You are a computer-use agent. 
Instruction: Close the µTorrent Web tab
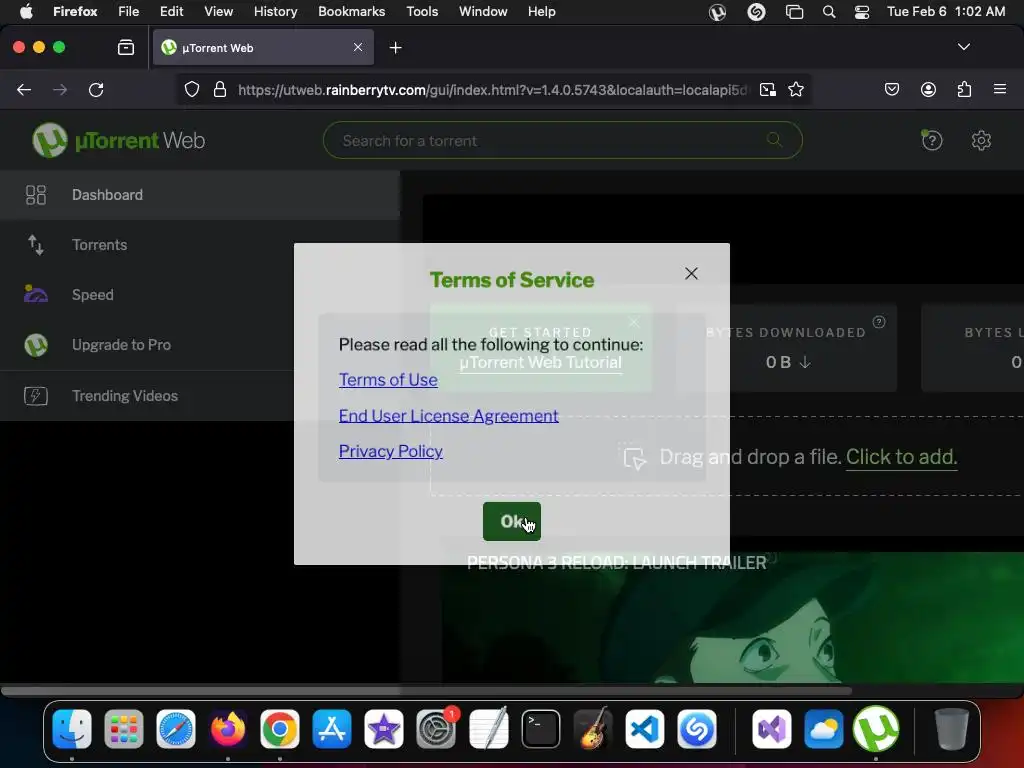pyautogui.click(x=357, y=48)
